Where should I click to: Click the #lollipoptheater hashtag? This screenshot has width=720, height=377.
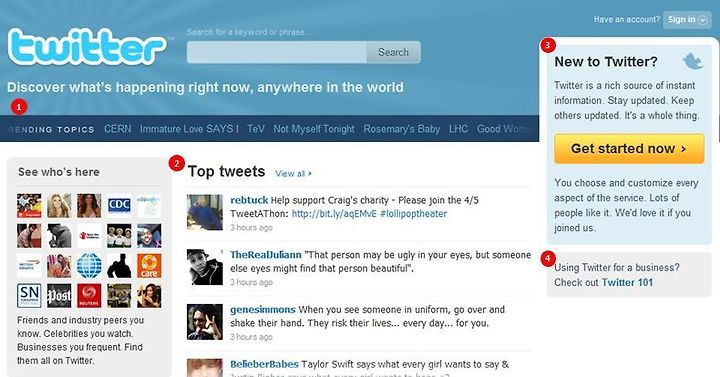tap(414, 214)
